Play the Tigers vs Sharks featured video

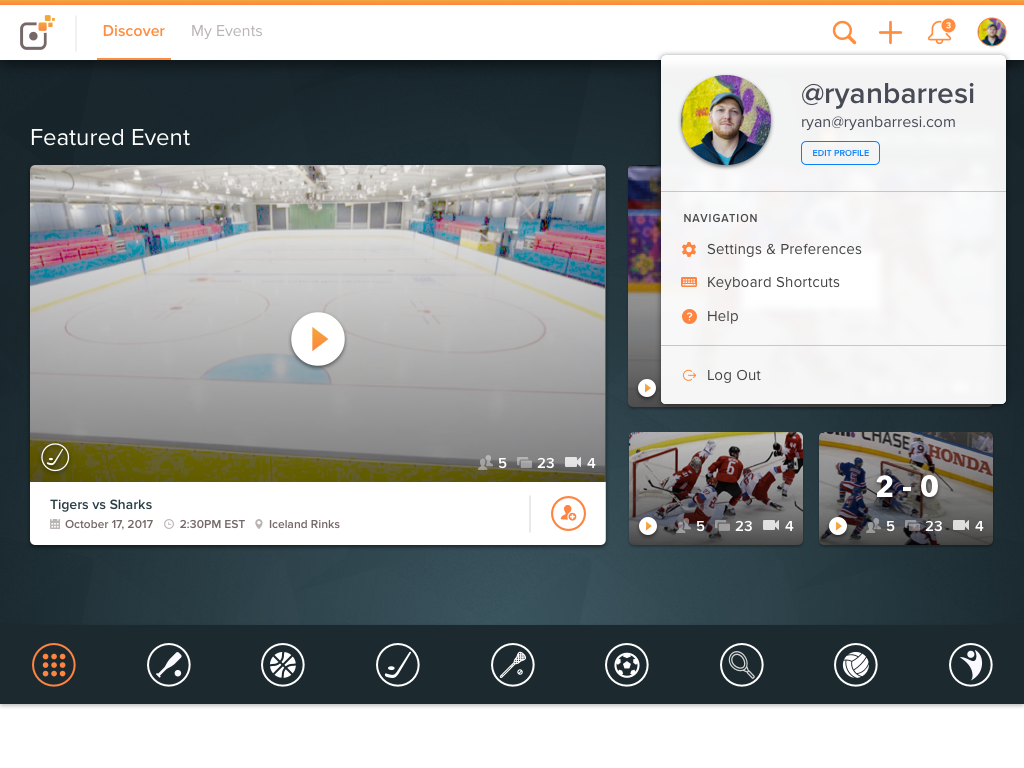[x=318, y=339]
